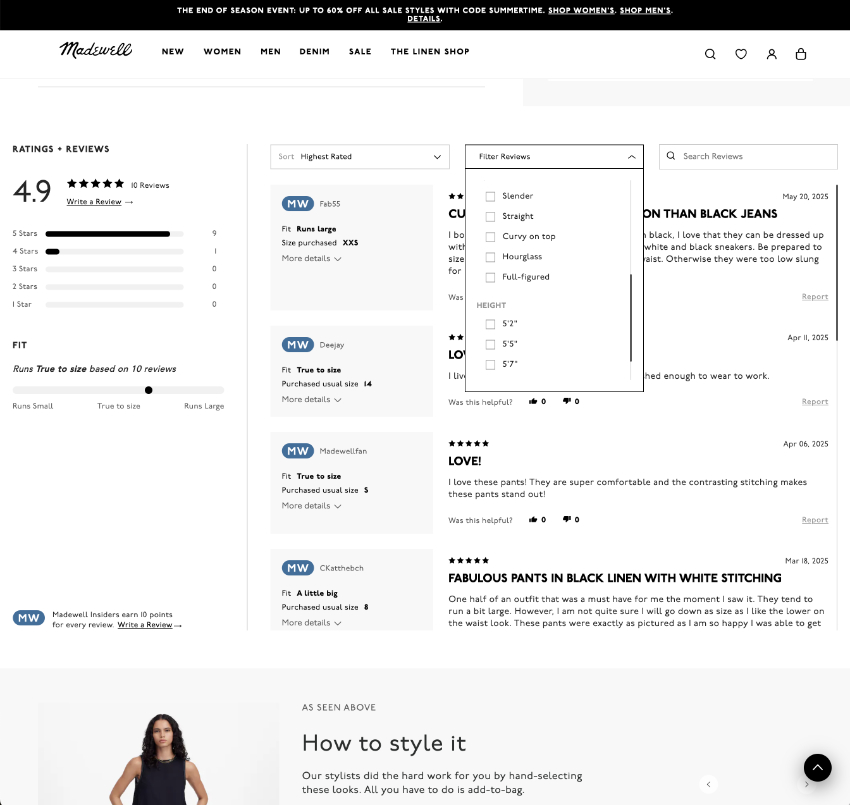
Task: Check the Full-figured filter
Action: [490, 278]
